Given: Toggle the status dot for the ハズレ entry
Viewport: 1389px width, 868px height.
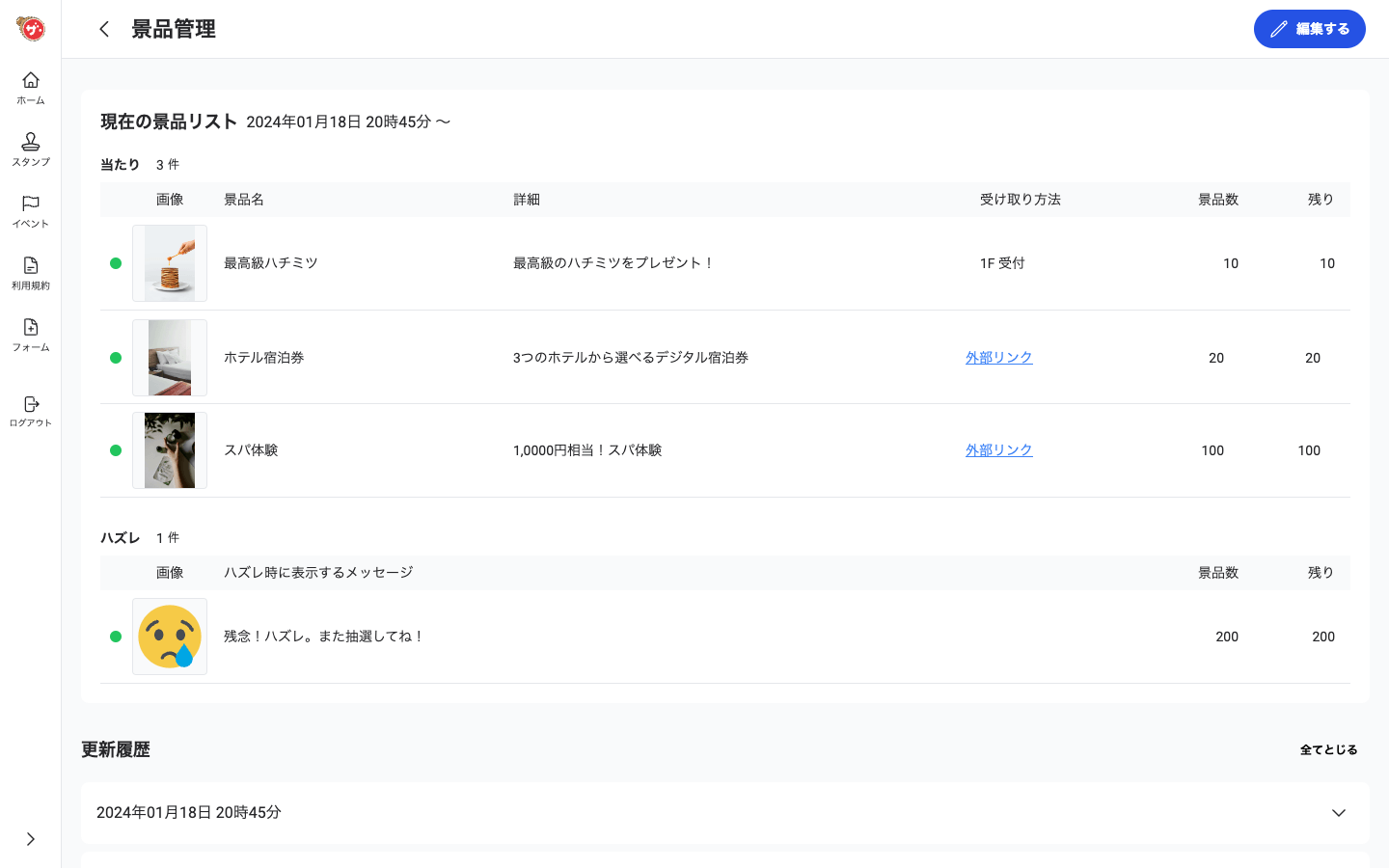Looking at the screenshot, I should tap(116, 637).
